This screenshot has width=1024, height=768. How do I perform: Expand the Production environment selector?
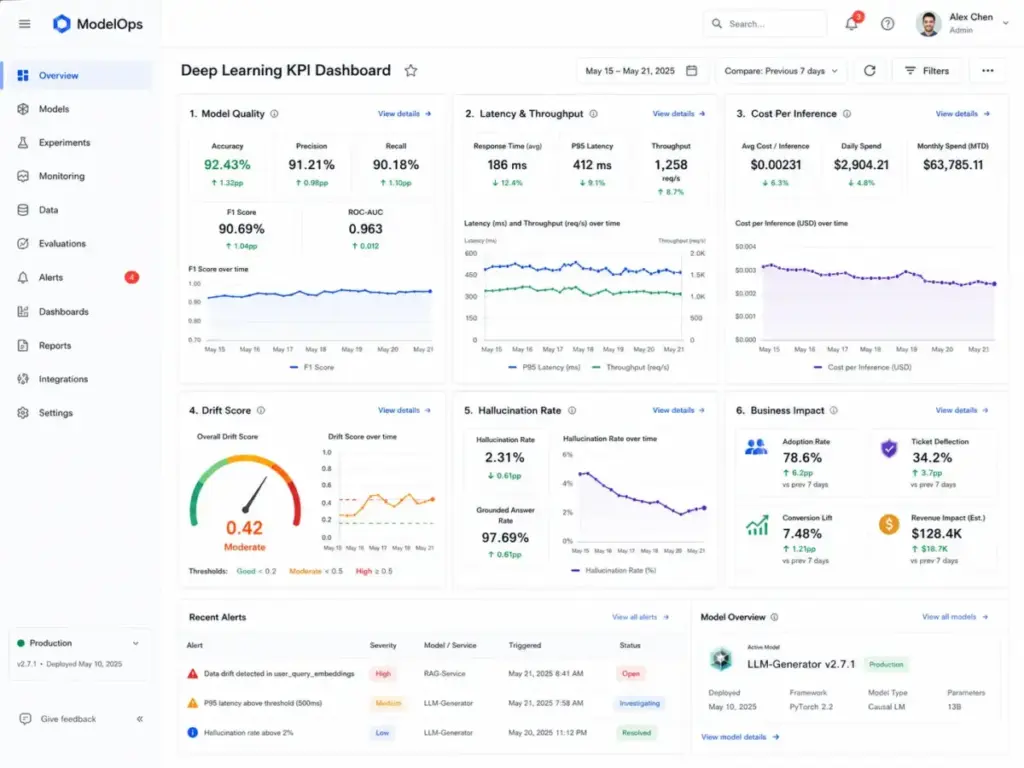click(x=79, y=643)
